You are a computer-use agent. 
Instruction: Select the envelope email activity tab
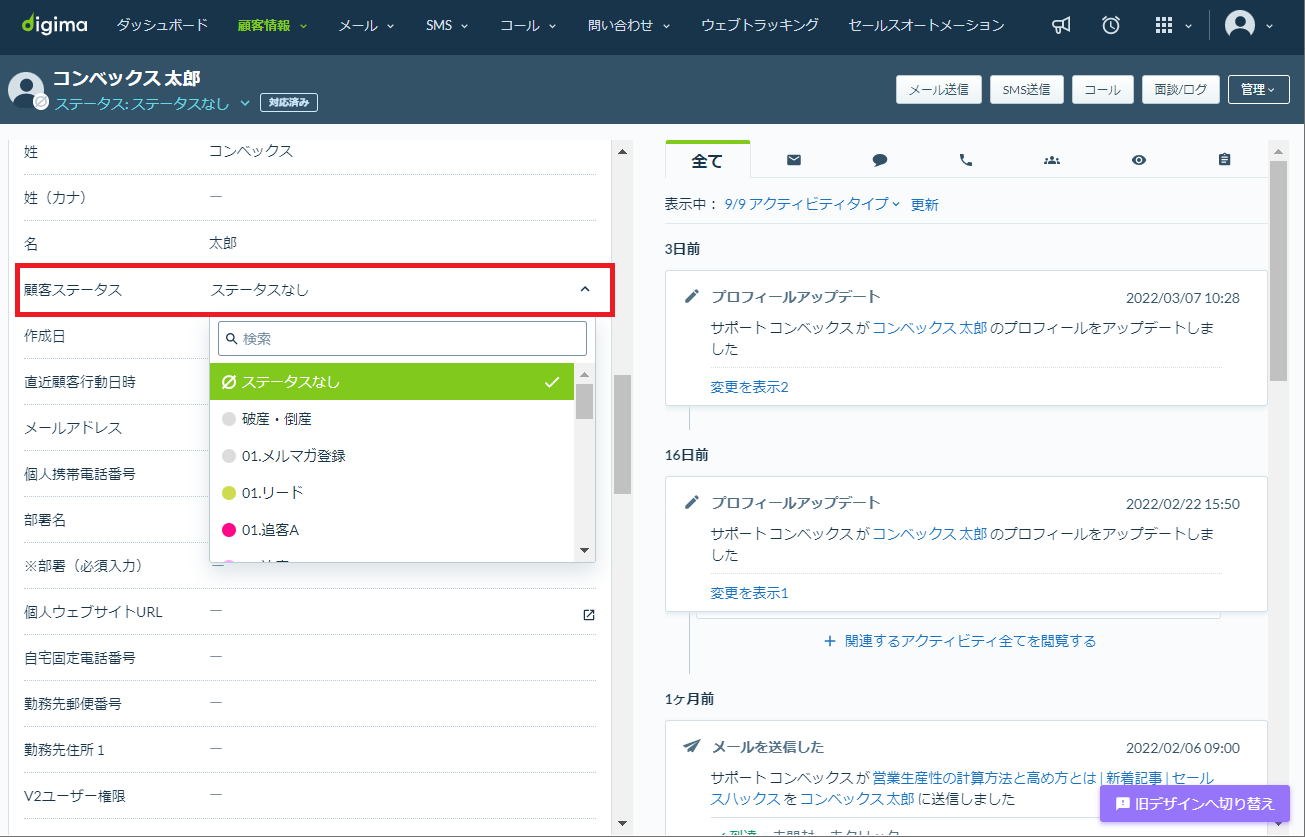click(794, 160)
